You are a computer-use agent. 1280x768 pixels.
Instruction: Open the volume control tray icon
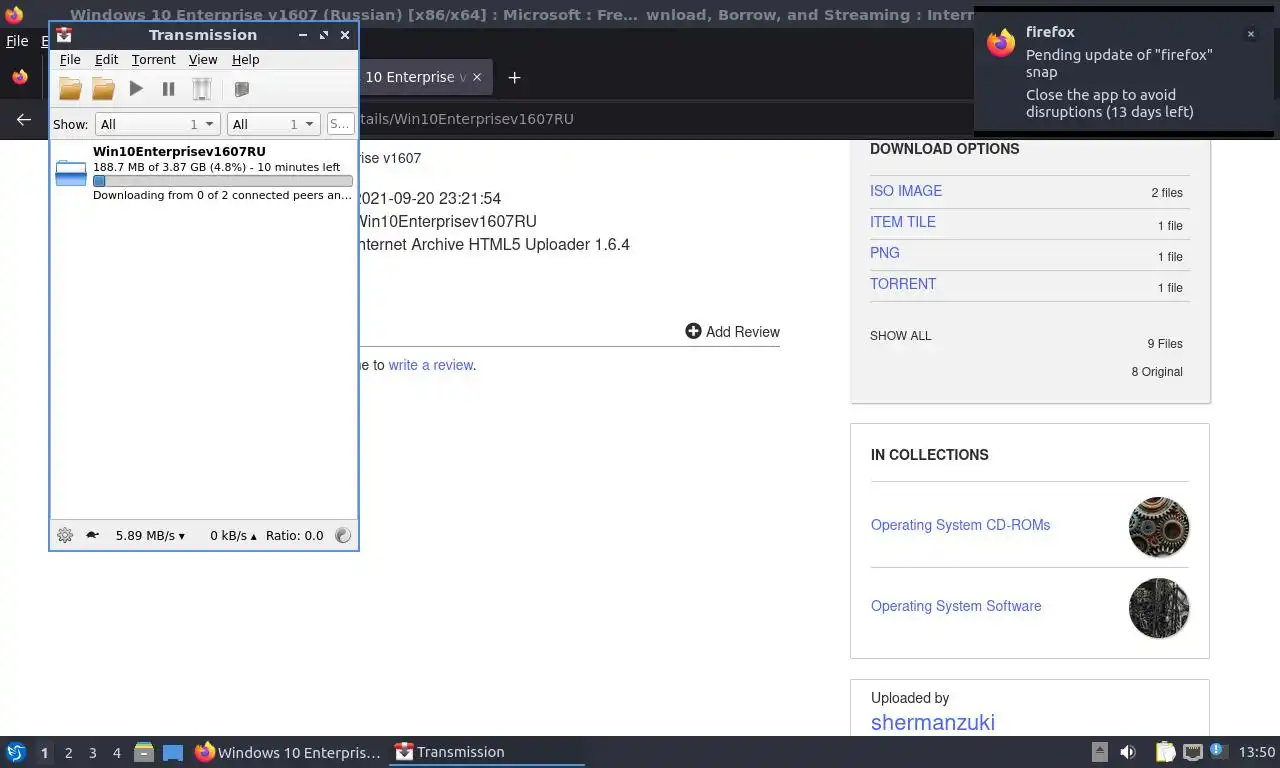click(x=1128, y=752)
